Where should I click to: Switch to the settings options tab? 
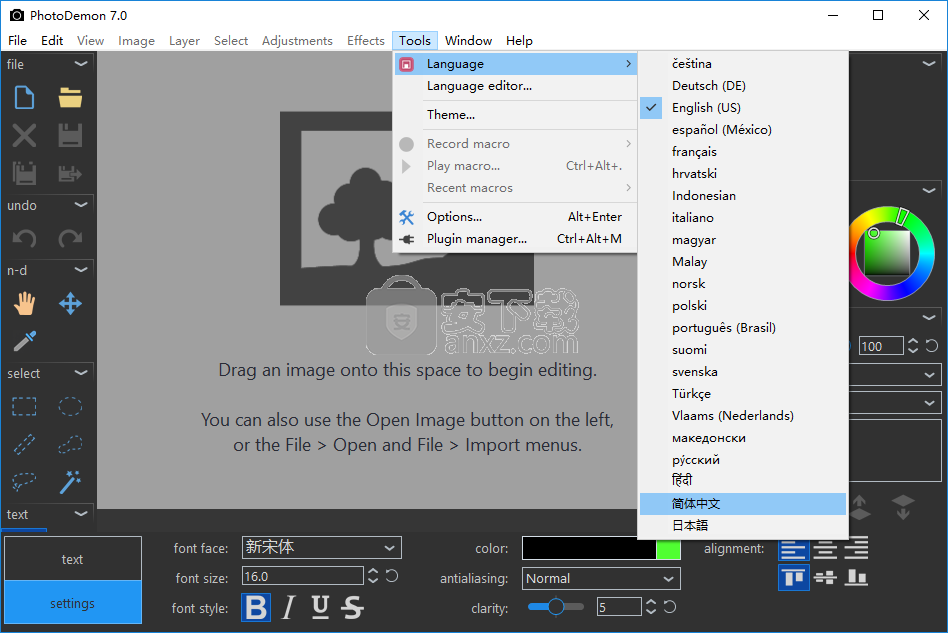tap(73, 603)
